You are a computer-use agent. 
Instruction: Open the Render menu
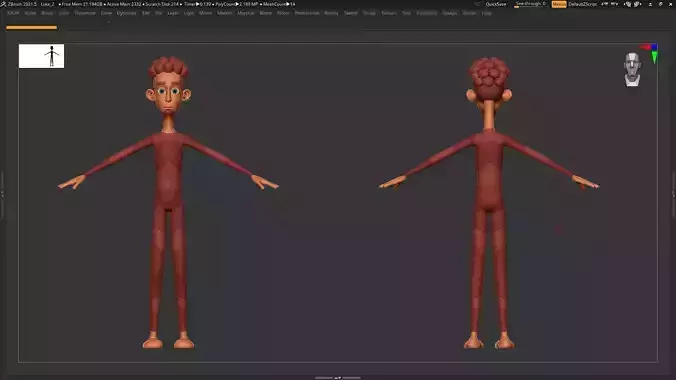pos(331,13)
